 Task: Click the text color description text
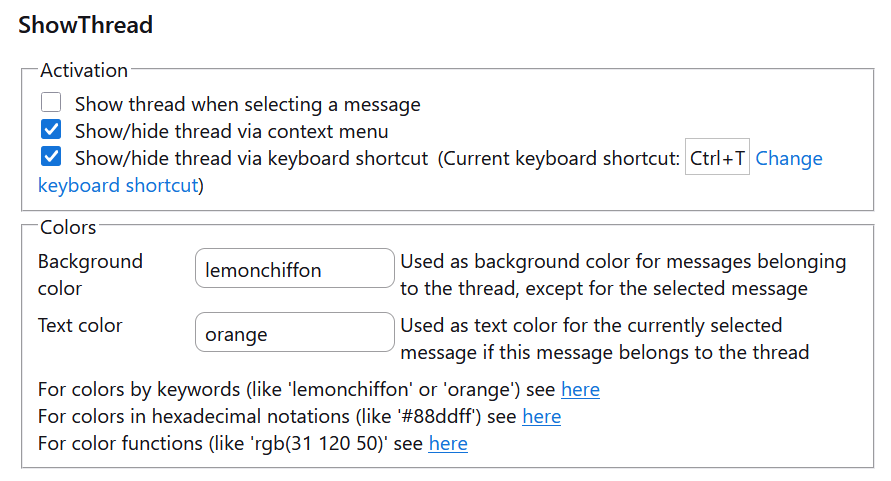604,338
